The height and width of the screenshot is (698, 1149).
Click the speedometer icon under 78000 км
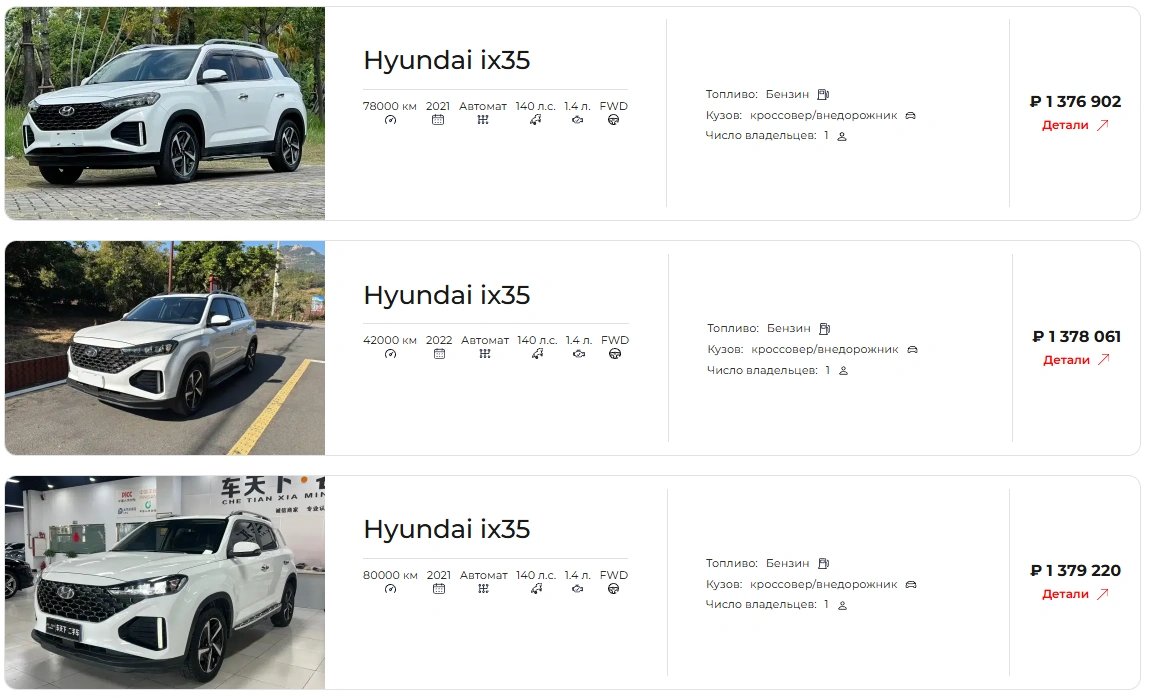tap(391, 120)
